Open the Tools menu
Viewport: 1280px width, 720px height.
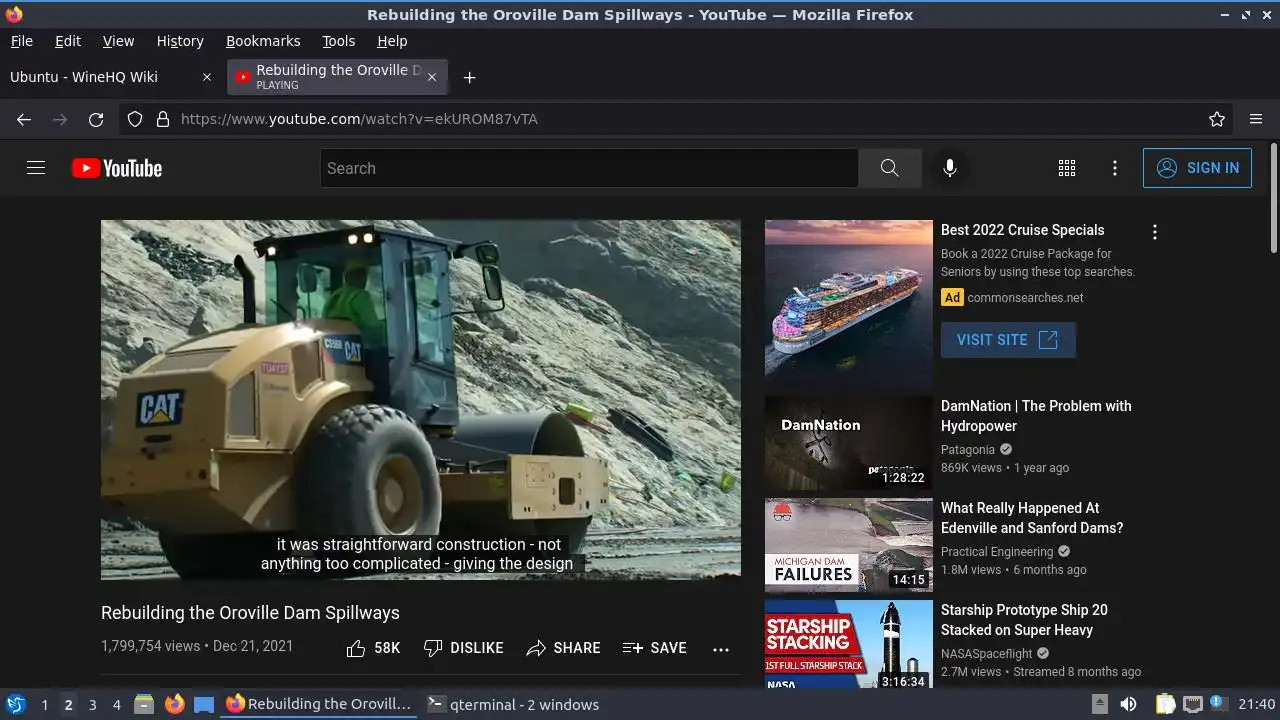click(x=338, y=41)
